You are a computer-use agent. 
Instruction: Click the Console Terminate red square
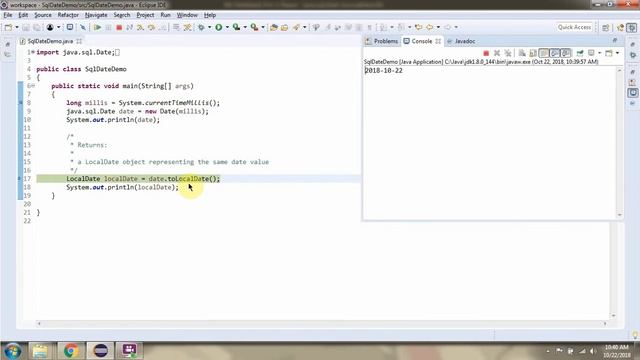click(x=486, y=53)
